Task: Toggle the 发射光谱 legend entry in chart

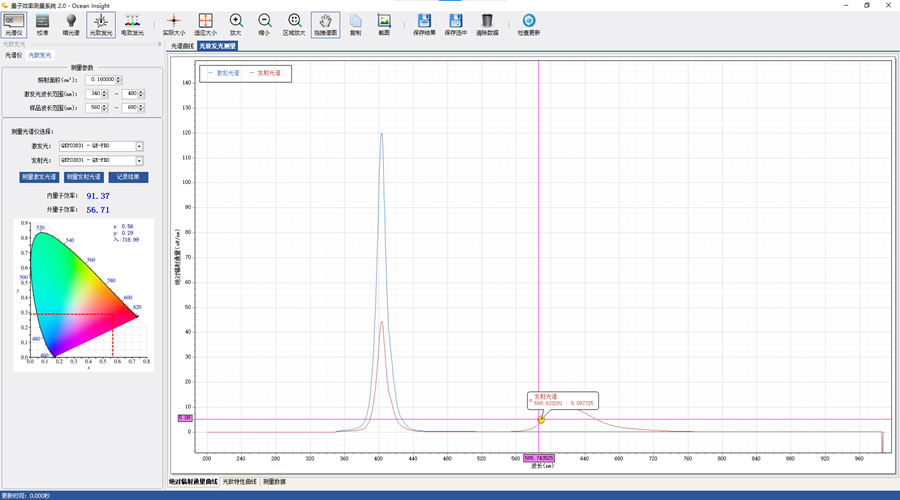Action: [x=265, y=73]
